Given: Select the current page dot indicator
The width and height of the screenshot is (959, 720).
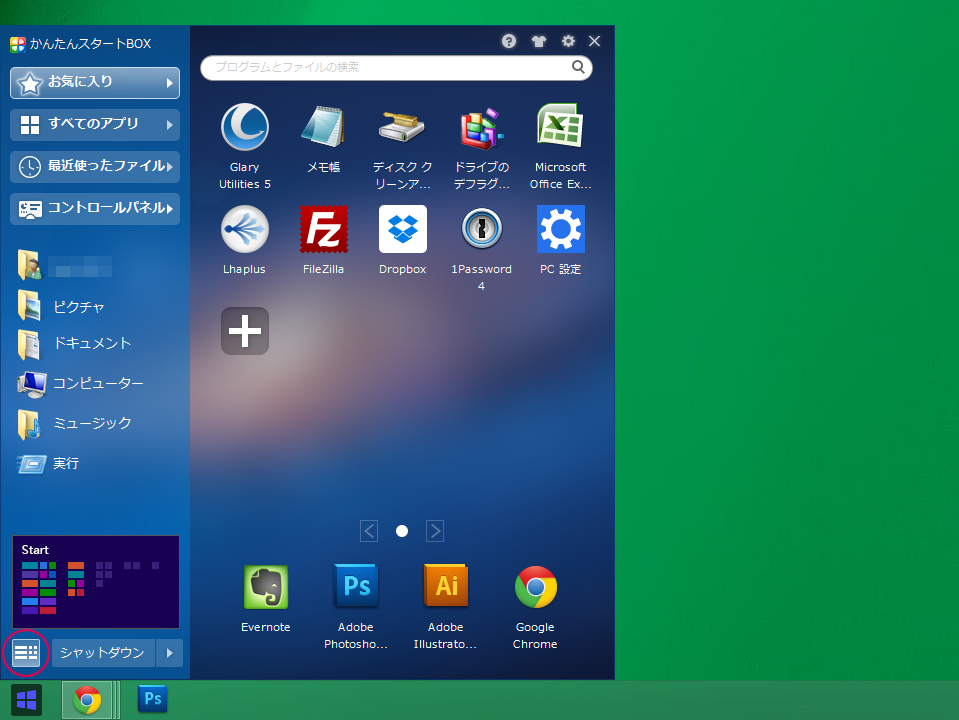Looking at the screenshot, I should coord(402,531).
